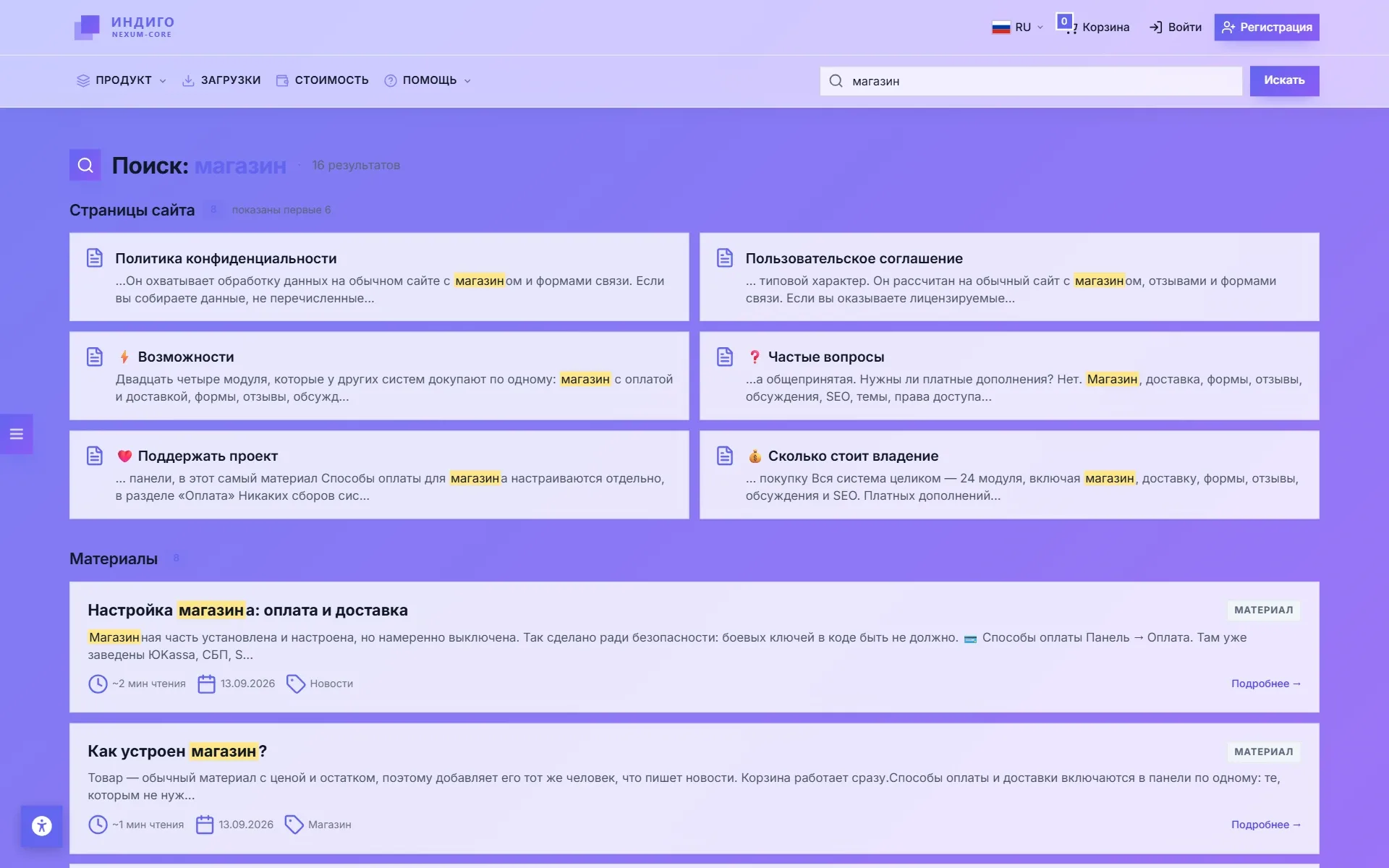The width and height of the screenshot is (1389, 868).
Task: Expand the Продукт dropdown menu
Action: pos(122,80)
